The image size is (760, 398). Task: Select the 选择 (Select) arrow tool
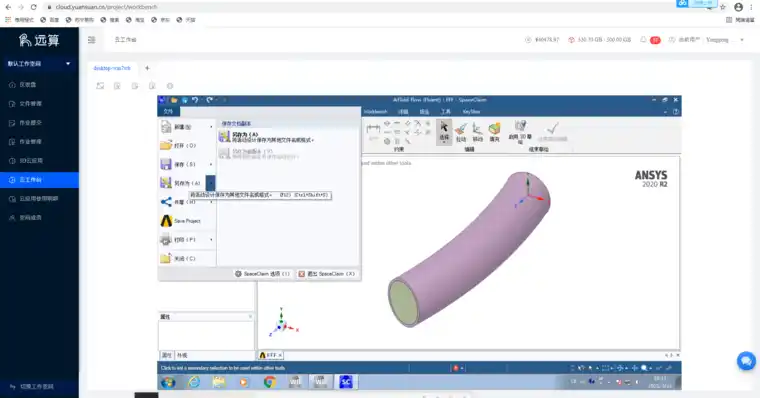tap(444, 132)
